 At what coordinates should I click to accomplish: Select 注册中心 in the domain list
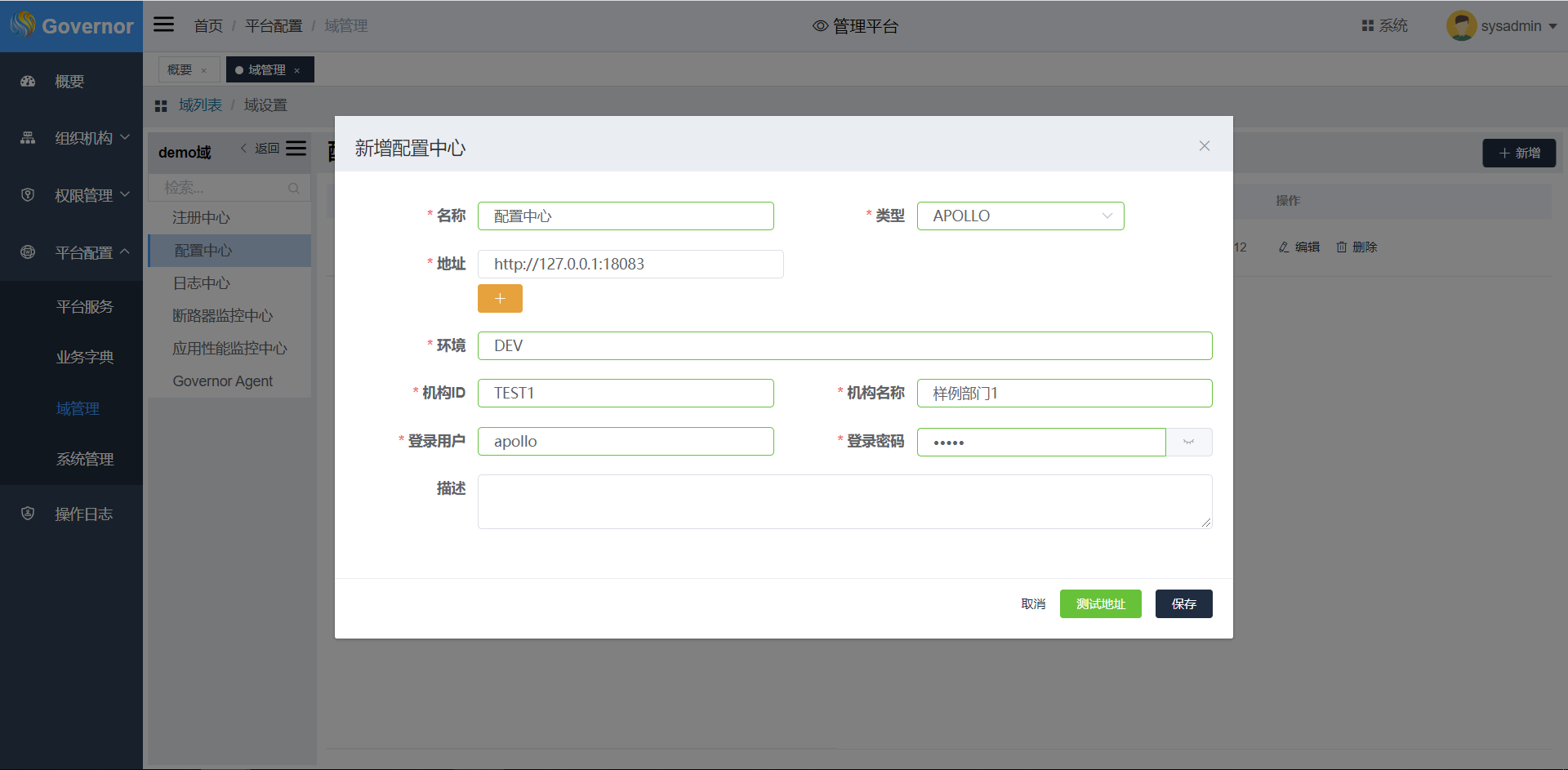201,218
